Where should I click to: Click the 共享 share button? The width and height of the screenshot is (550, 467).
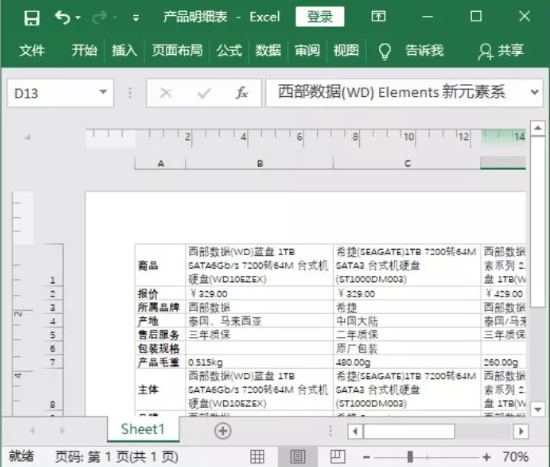[501, 51]
